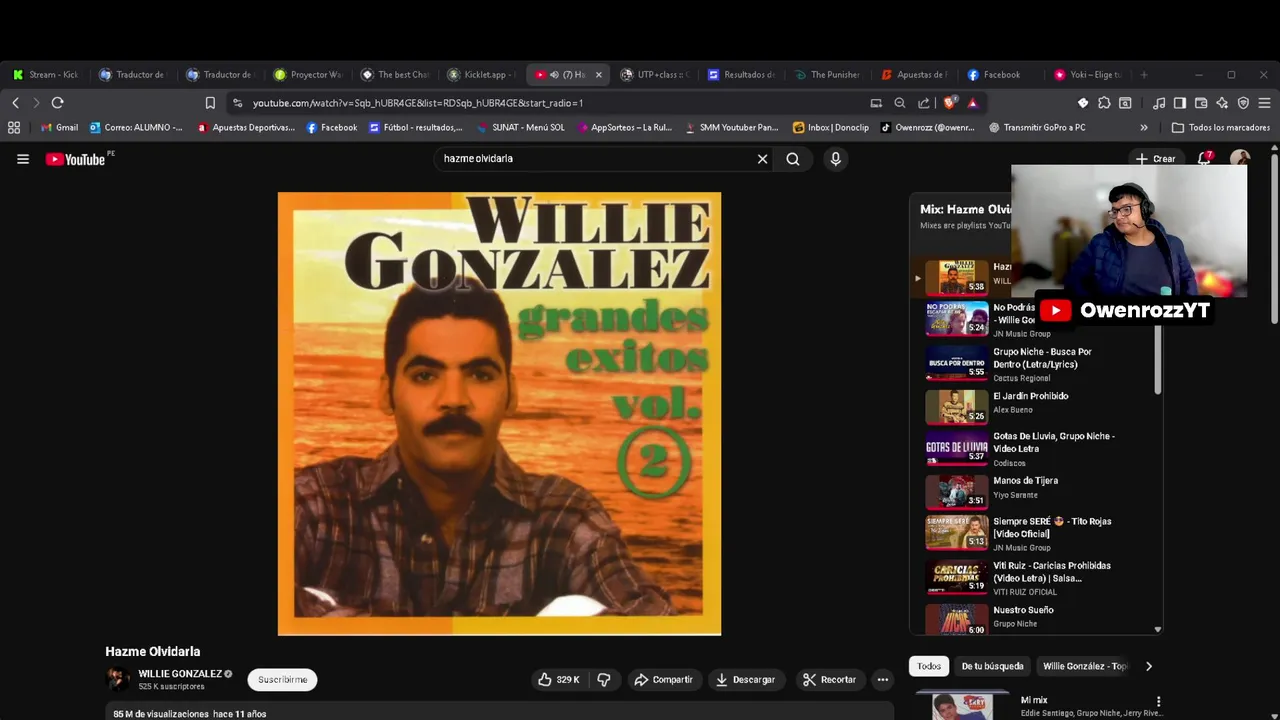Open the media control music note
This screenshot has height=720, width=1280.
click(1159, 103)
